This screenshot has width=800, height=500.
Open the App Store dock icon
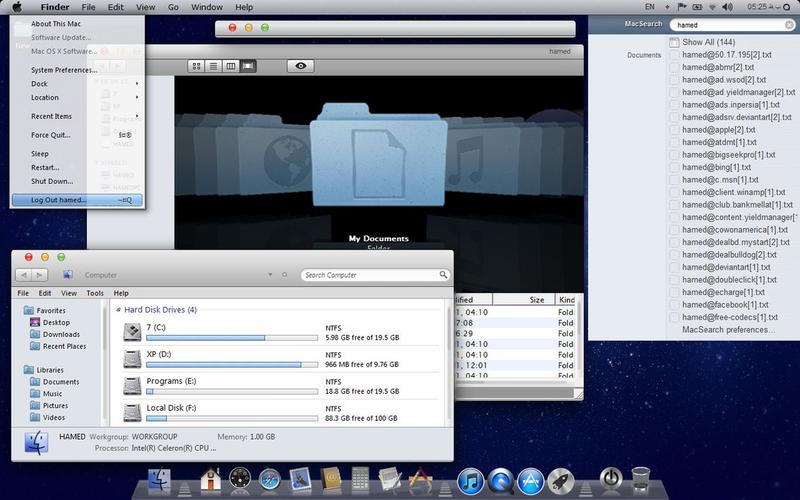click(530, 482)
